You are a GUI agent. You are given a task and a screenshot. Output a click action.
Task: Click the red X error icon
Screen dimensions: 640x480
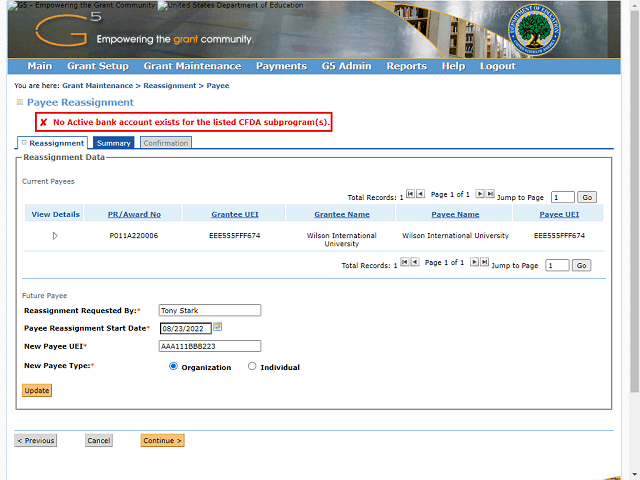44,122
